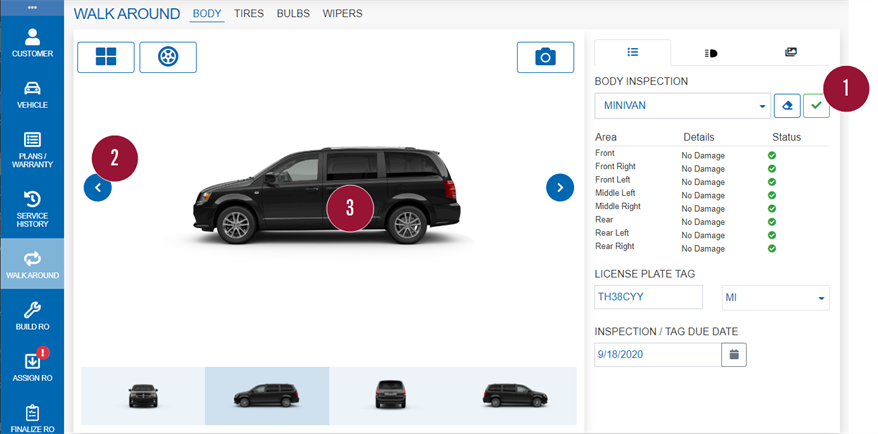Mark all no damage with green check
Viewport: 878px width, 434px height.
[816, 106]
